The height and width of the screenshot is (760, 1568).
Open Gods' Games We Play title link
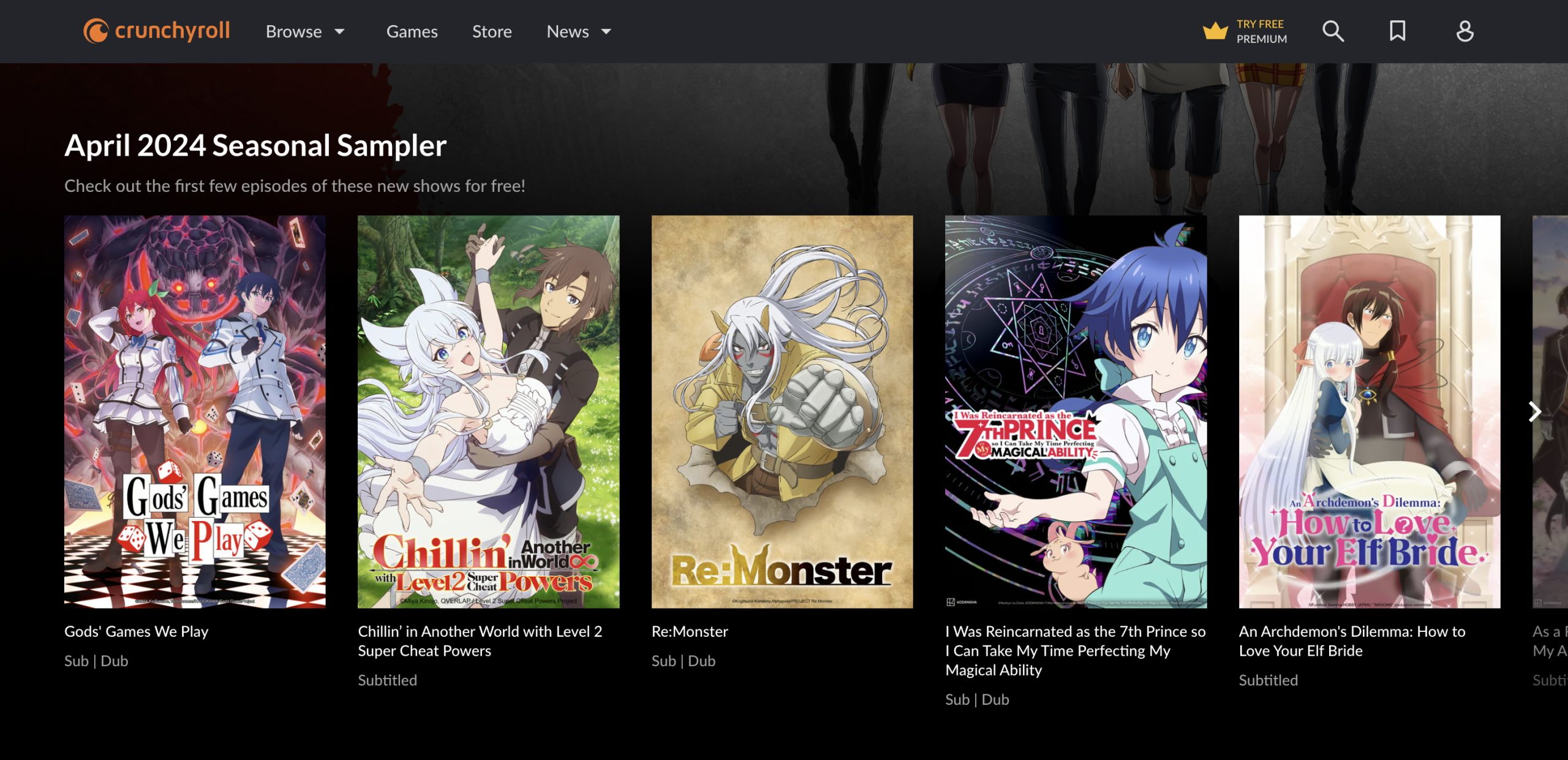pos(136,631)
